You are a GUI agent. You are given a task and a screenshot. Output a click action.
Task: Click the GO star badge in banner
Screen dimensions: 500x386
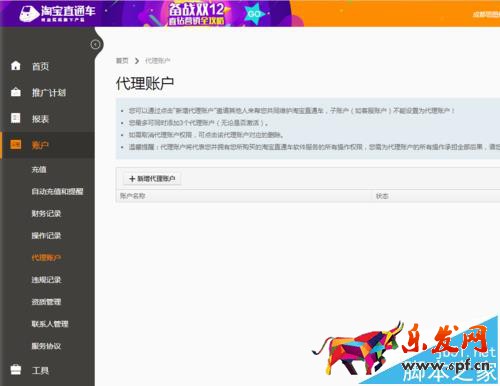pos(255,14)
